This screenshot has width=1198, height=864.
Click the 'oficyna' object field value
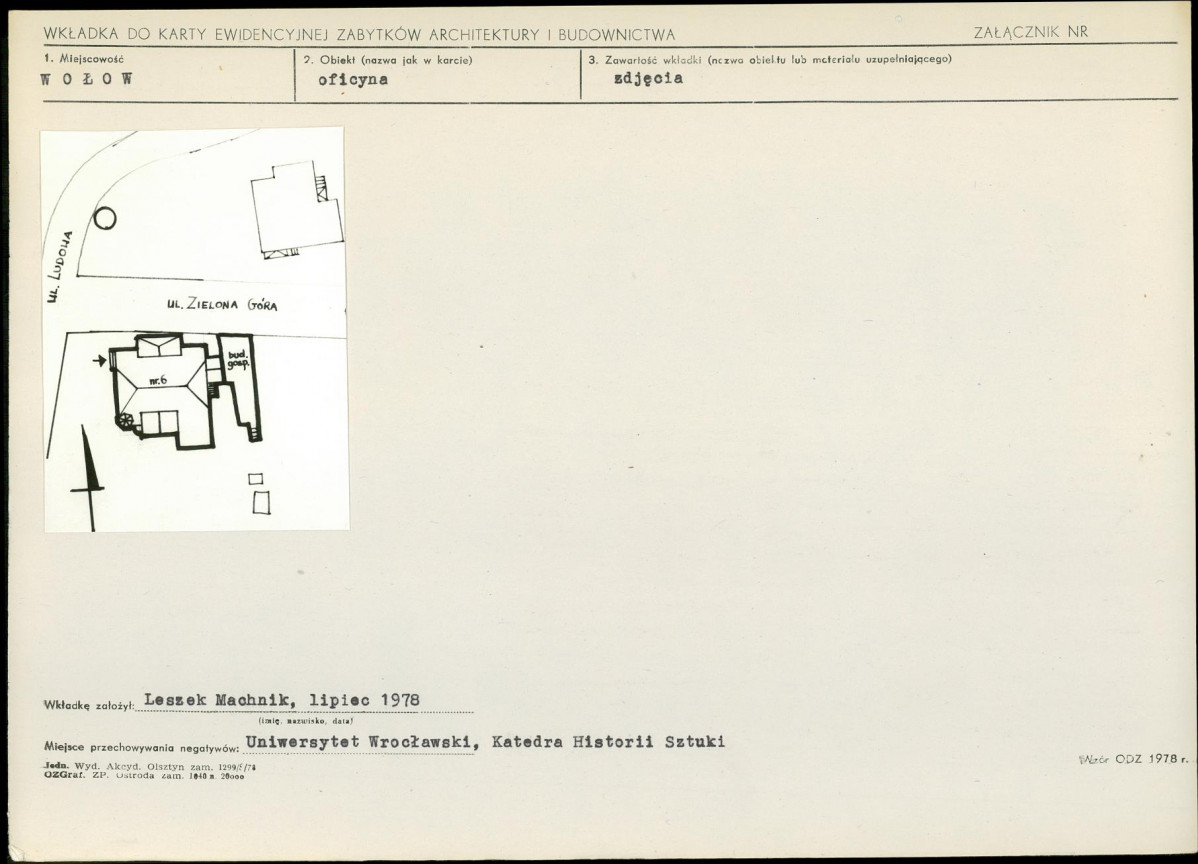[x=353, y=79]
